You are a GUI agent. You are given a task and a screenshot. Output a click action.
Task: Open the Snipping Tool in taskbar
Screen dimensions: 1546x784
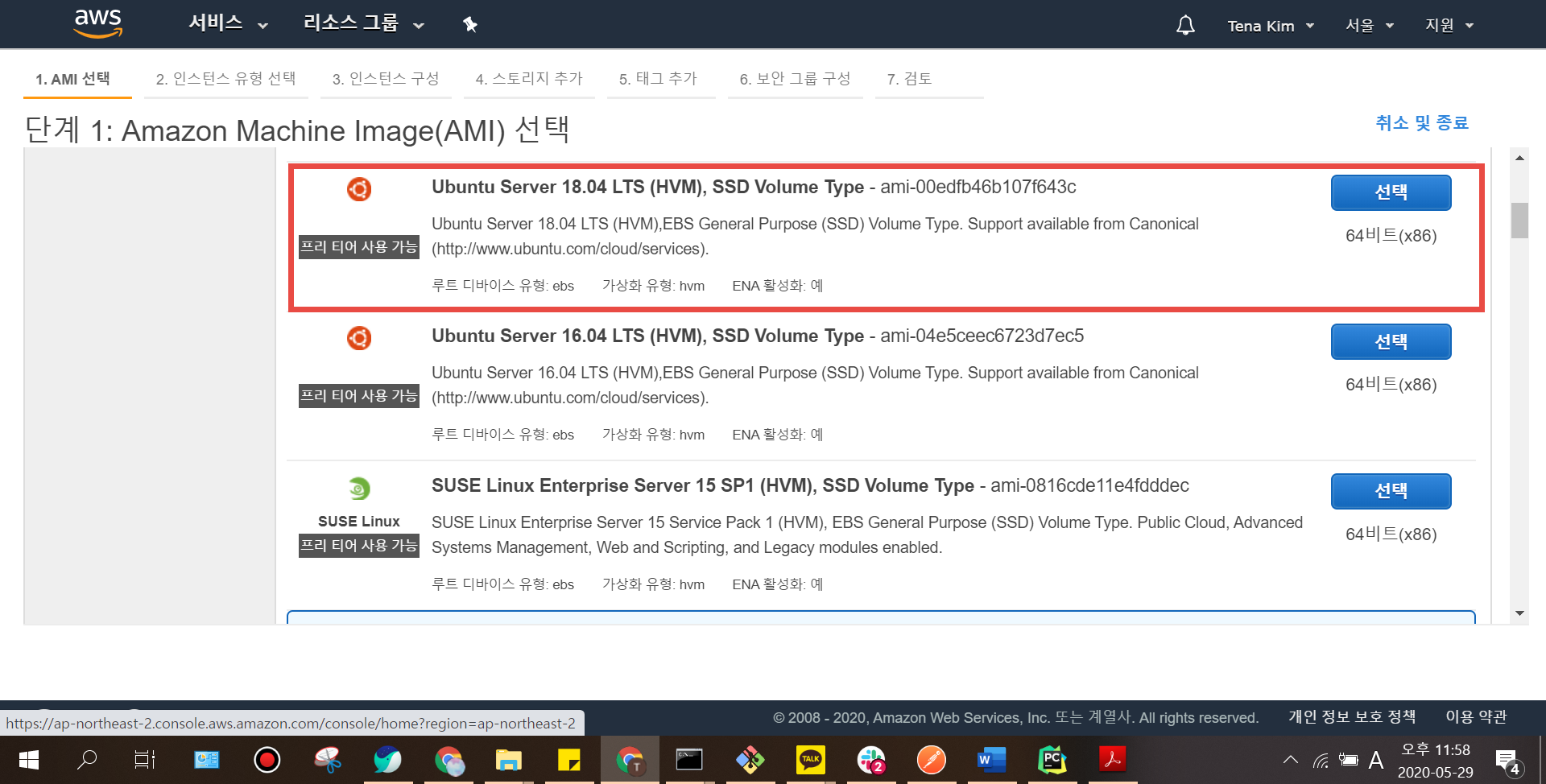[328, 760]
